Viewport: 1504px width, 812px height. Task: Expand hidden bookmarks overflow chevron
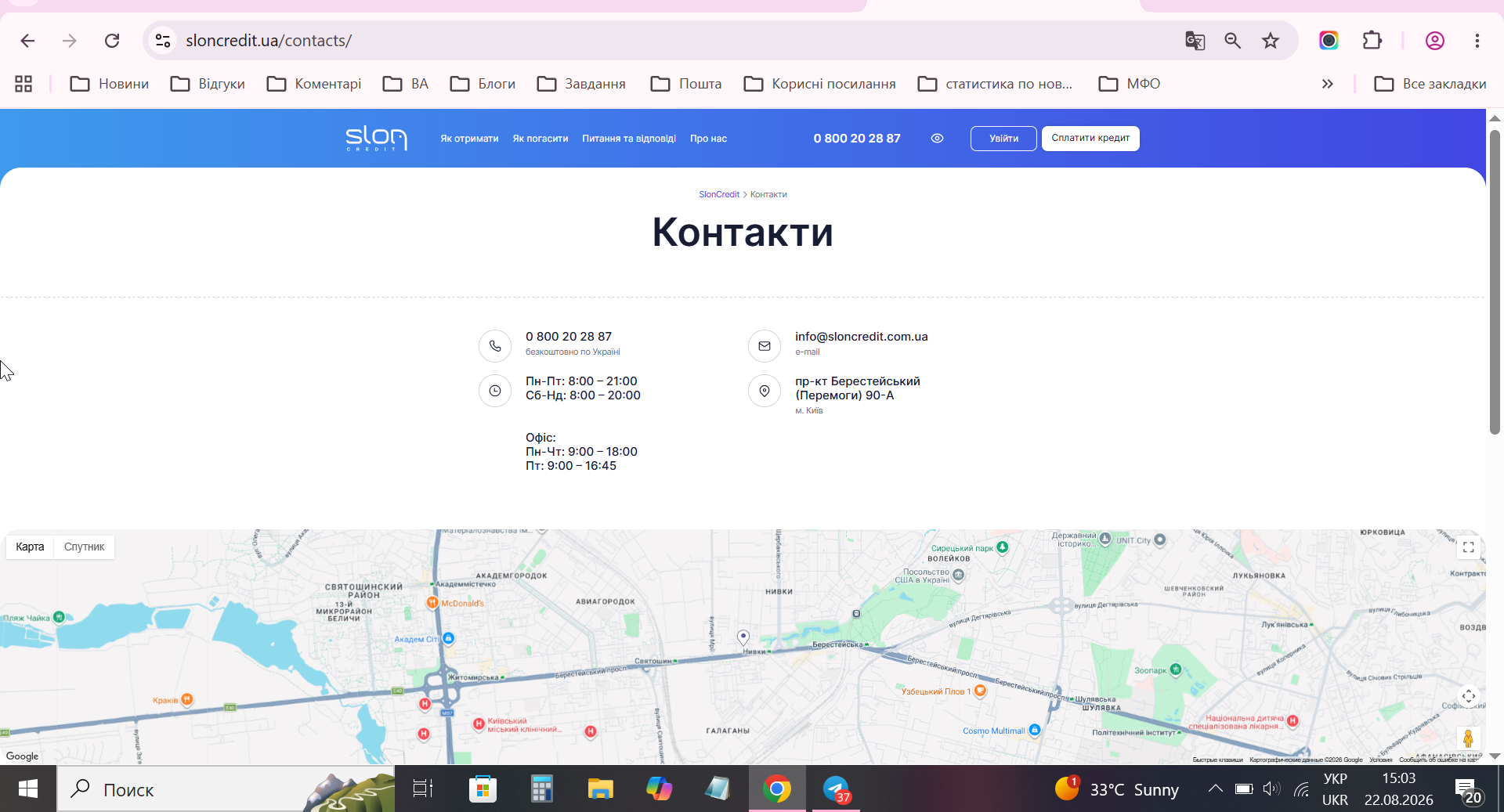point(1328,84)
